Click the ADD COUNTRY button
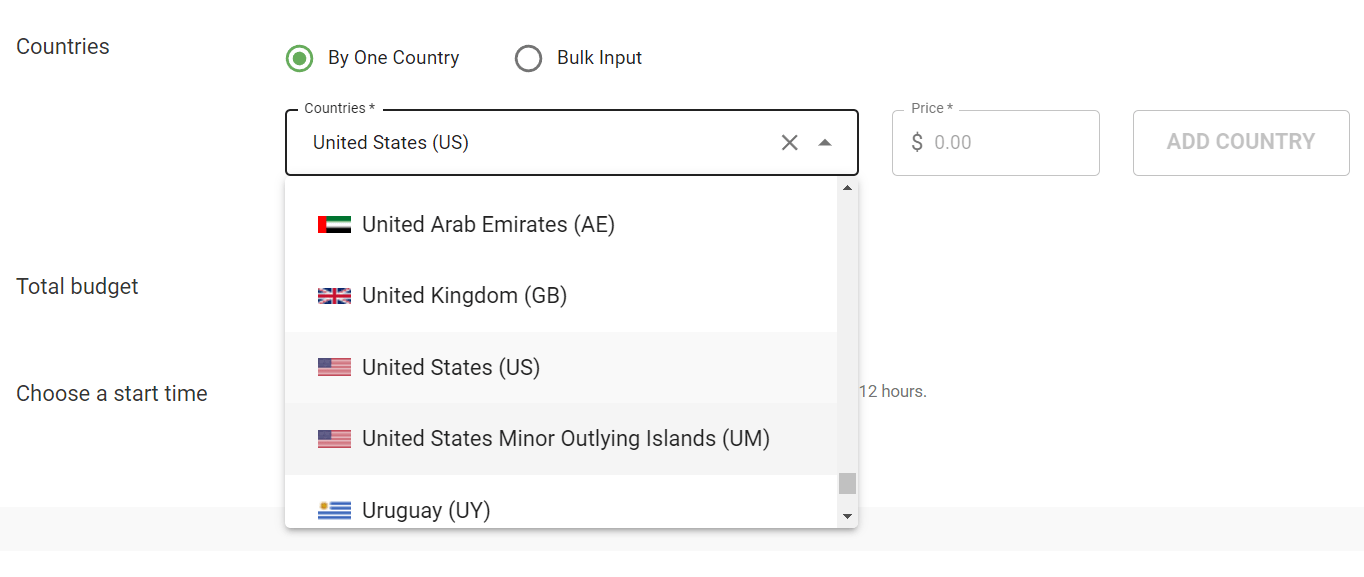 [1240, 143]
